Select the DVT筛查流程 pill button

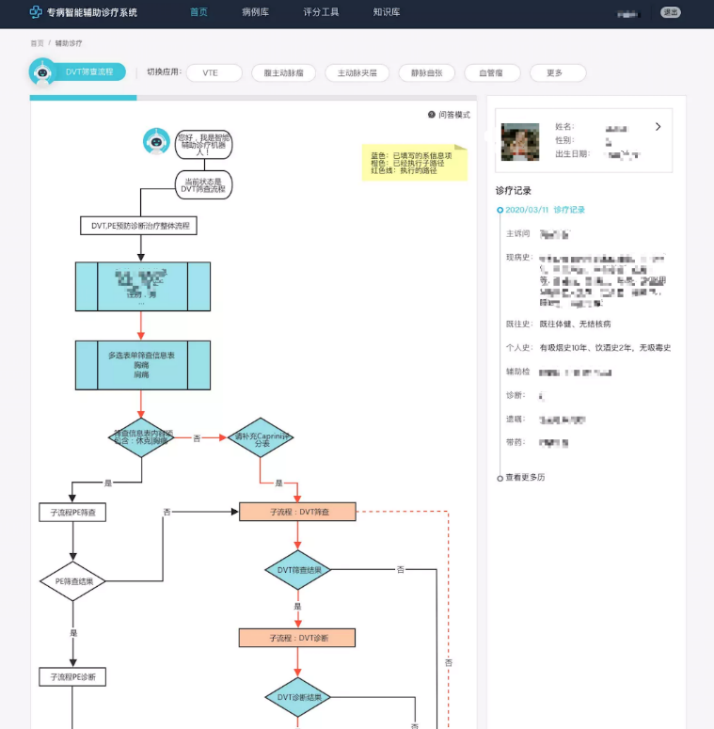click(x=89, y=72)
